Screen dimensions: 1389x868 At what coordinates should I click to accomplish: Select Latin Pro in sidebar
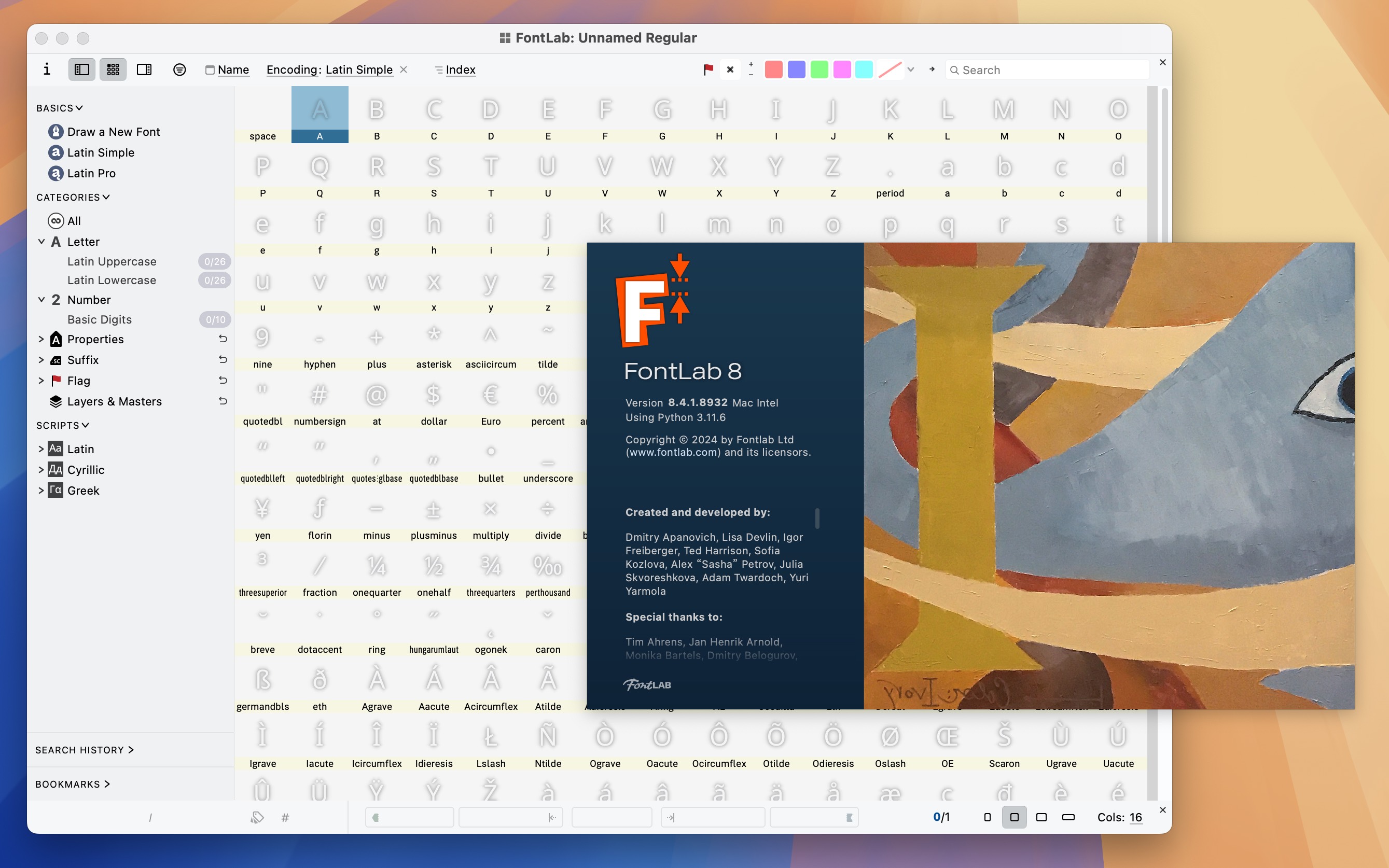(91, 173)
